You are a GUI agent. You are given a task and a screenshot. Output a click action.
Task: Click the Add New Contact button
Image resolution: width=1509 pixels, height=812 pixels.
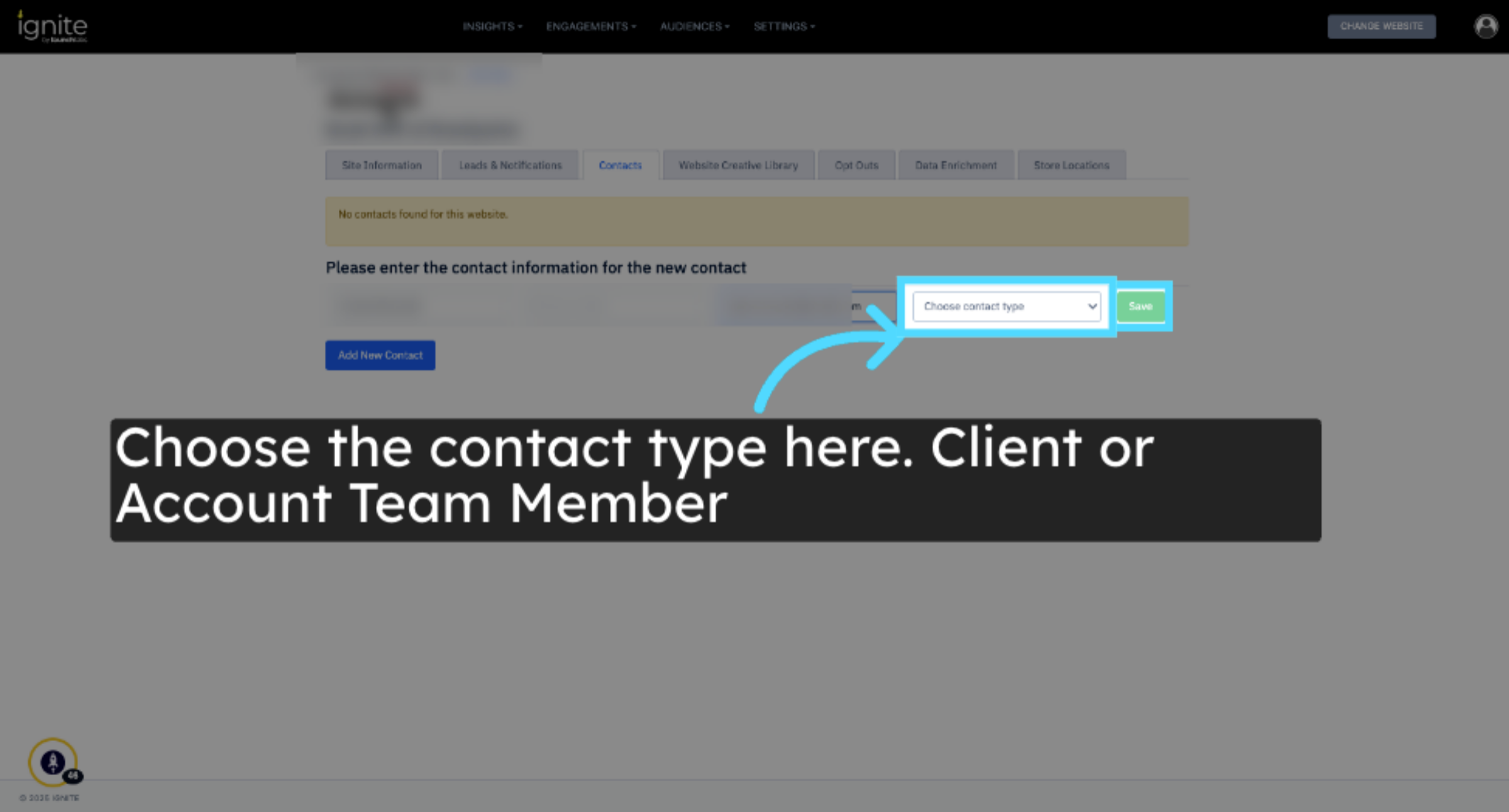click(x=380, y=355)
